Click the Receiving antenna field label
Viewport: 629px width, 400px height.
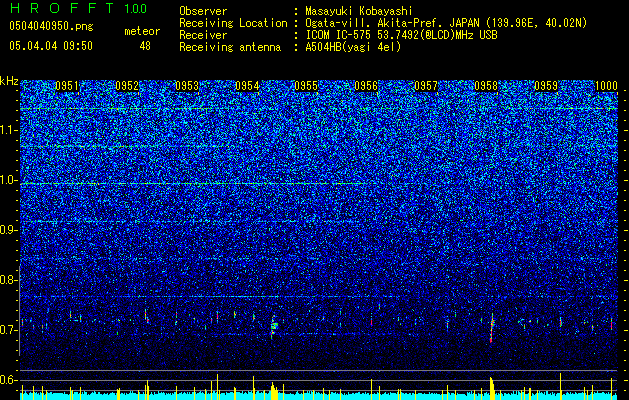click(x=230, y=47)
